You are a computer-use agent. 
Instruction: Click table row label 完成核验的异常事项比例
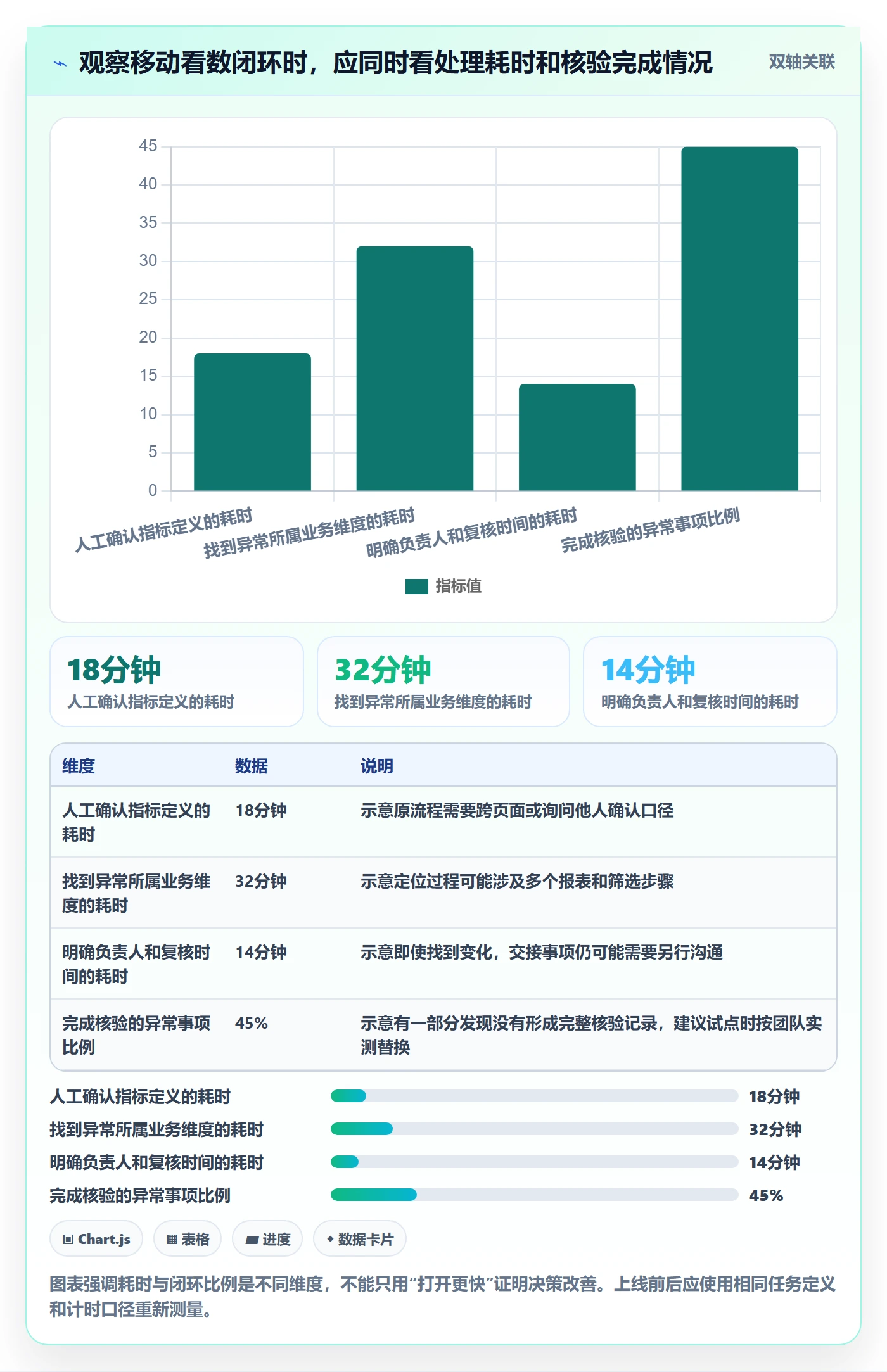[136, 1035]
